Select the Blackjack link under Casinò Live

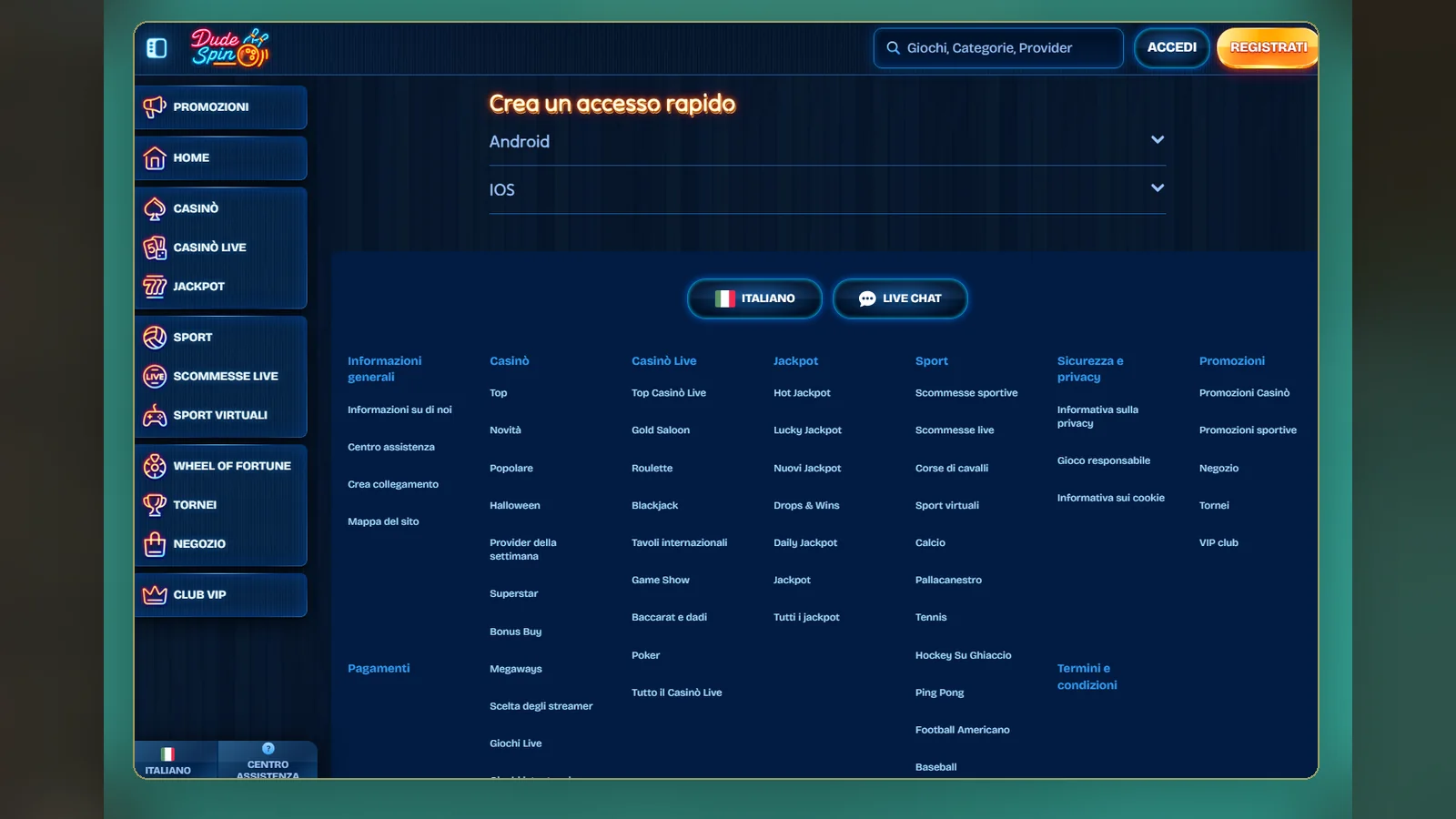[655, 505]
